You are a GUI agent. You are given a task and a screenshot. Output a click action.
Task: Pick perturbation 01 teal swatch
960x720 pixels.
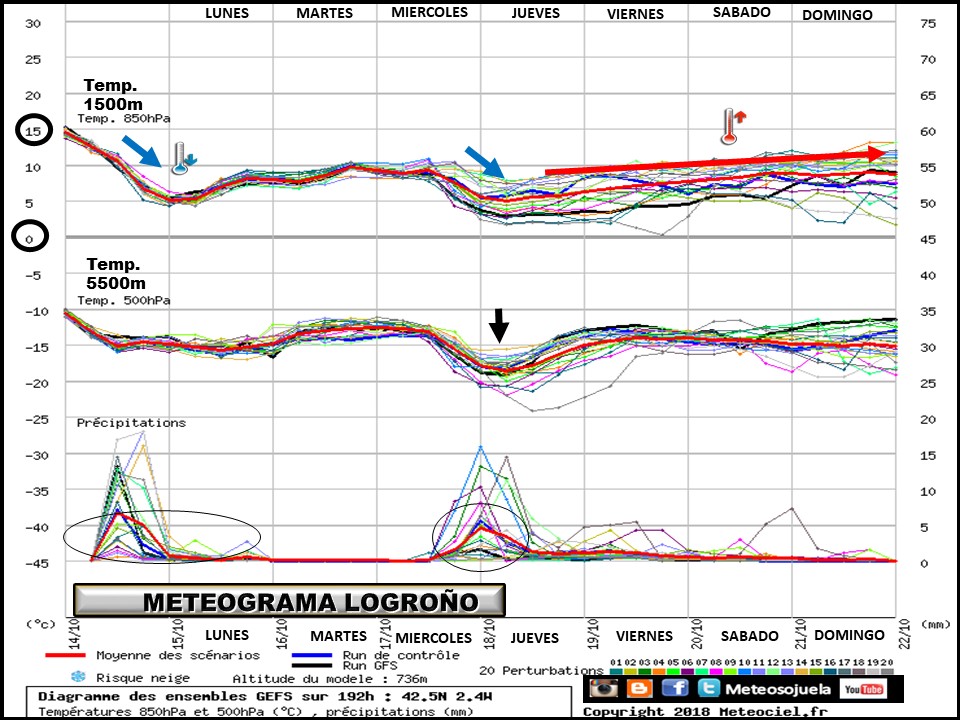616,672
